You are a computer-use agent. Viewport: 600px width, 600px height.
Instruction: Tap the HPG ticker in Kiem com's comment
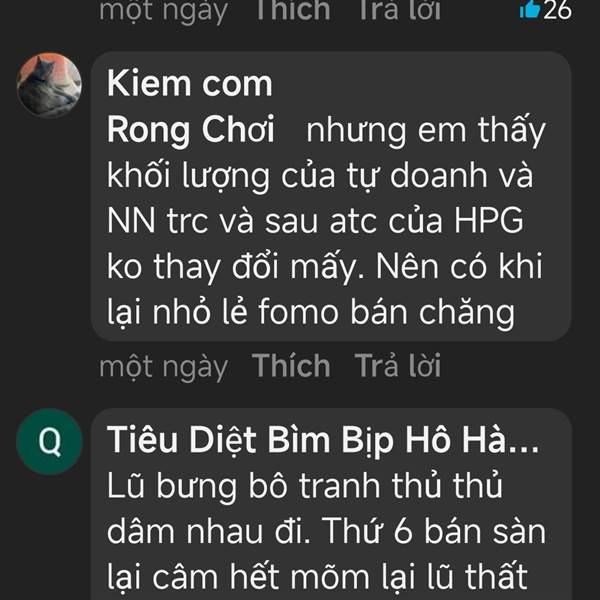click(x=489, y=220)
